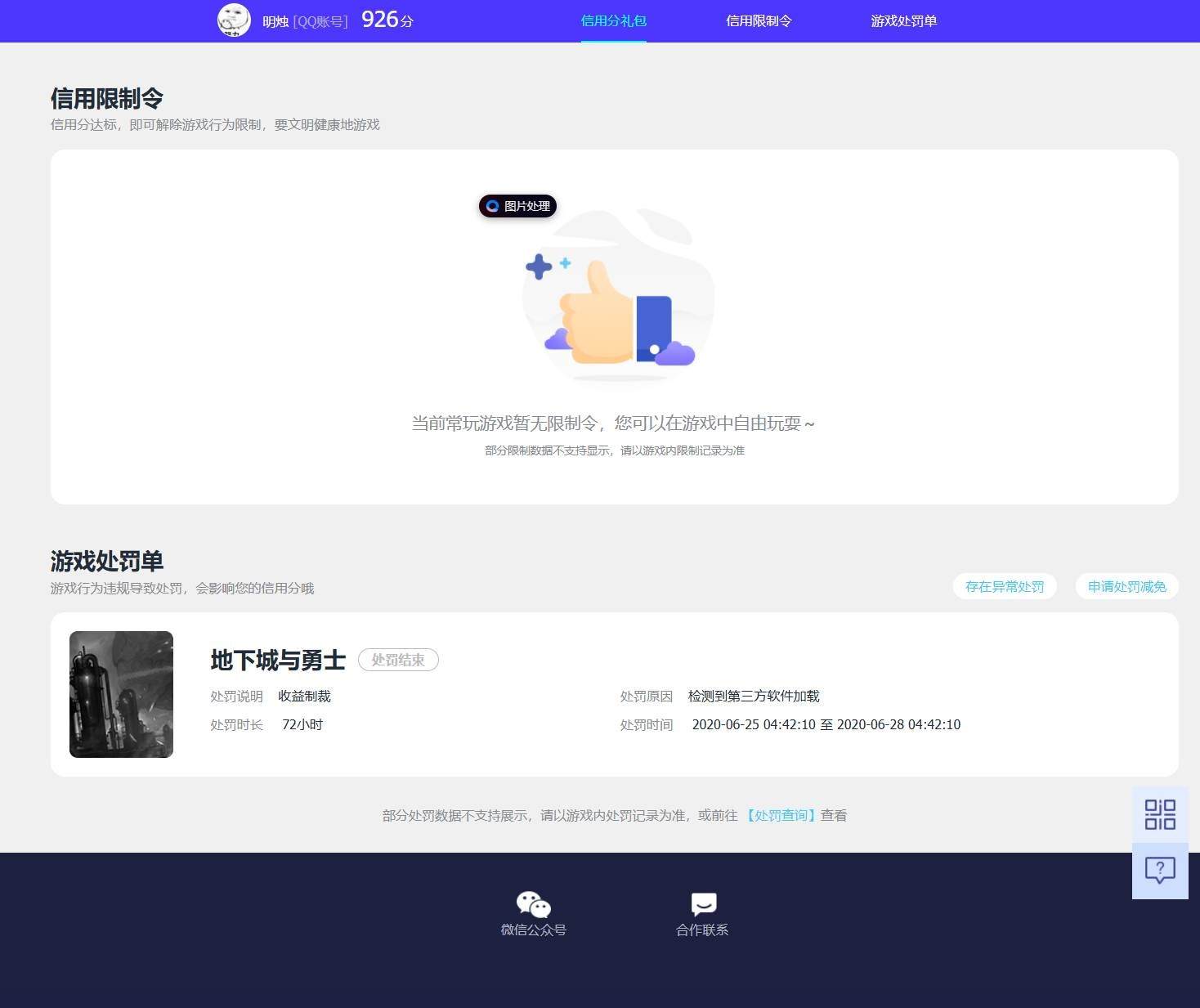Switch to the 信用分礼包 tab
This screenshot has height=1008, width=1200.
(614, 21)
